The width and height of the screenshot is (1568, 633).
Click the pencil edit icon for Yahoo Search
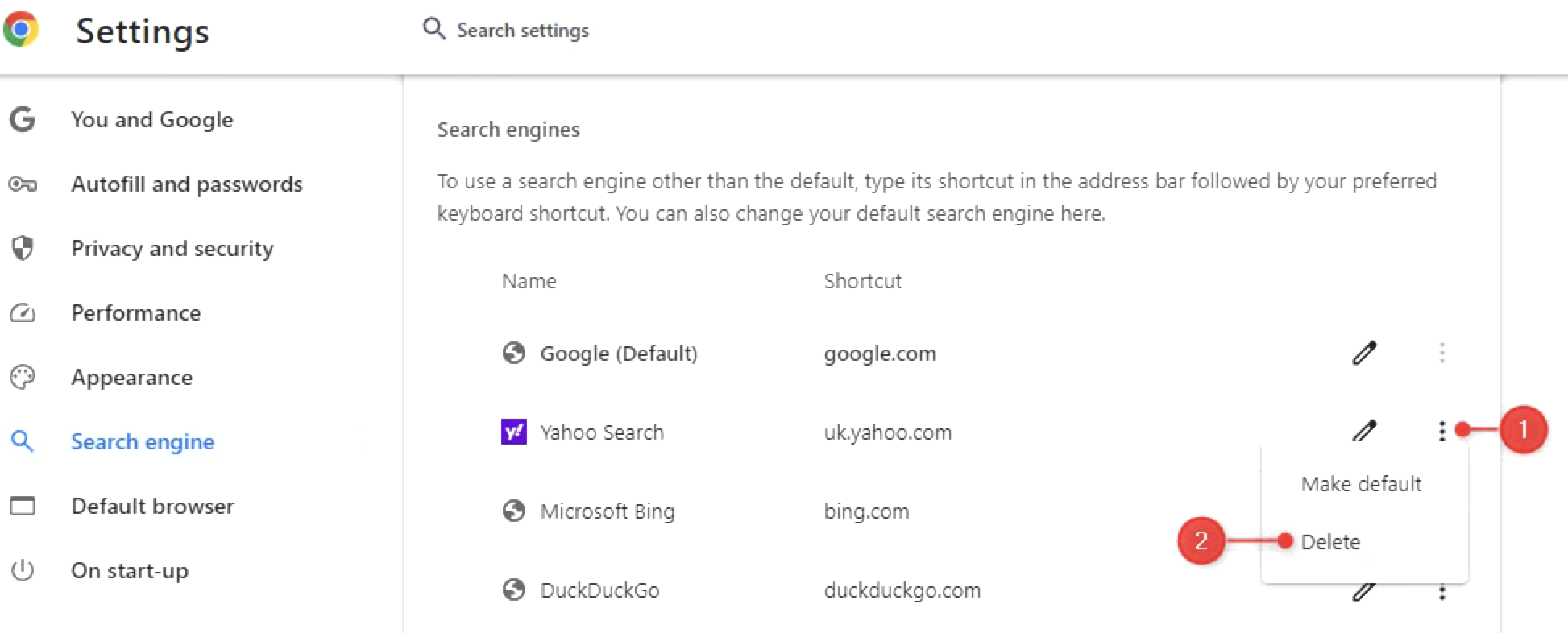[x=1364, y=432]
